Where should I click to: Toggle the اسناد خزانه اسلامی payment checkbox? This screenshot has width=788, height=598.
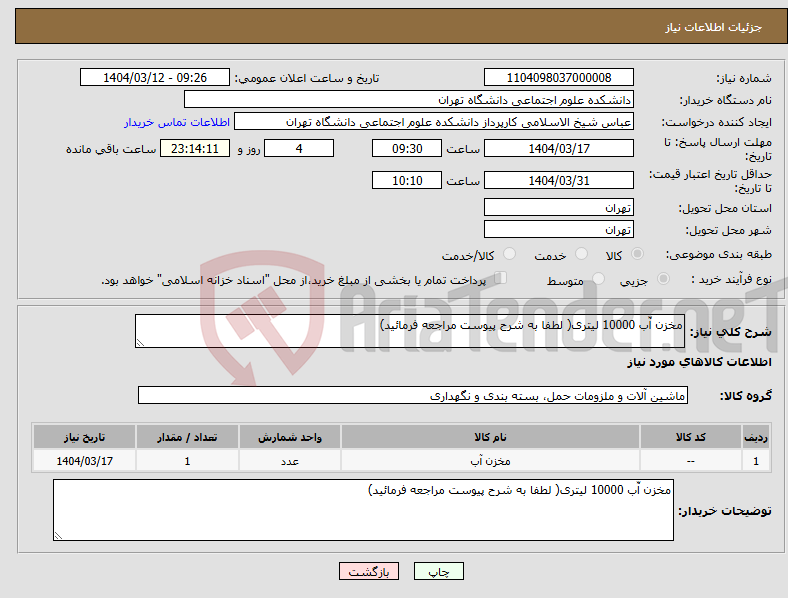point(501,277)
